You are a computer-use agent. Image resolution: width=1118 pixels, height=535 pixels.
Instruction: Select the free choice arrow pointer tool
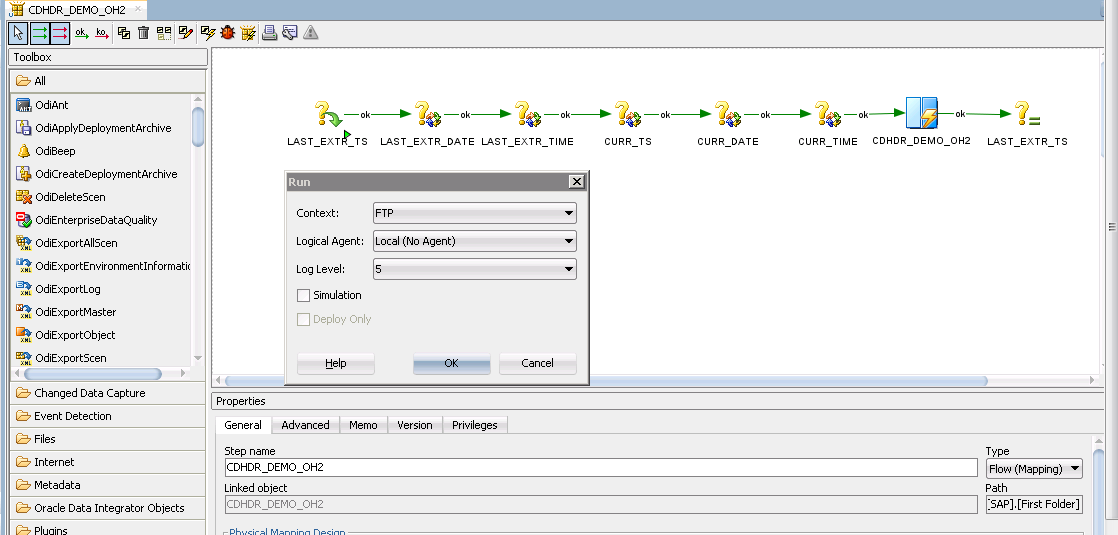19,33
